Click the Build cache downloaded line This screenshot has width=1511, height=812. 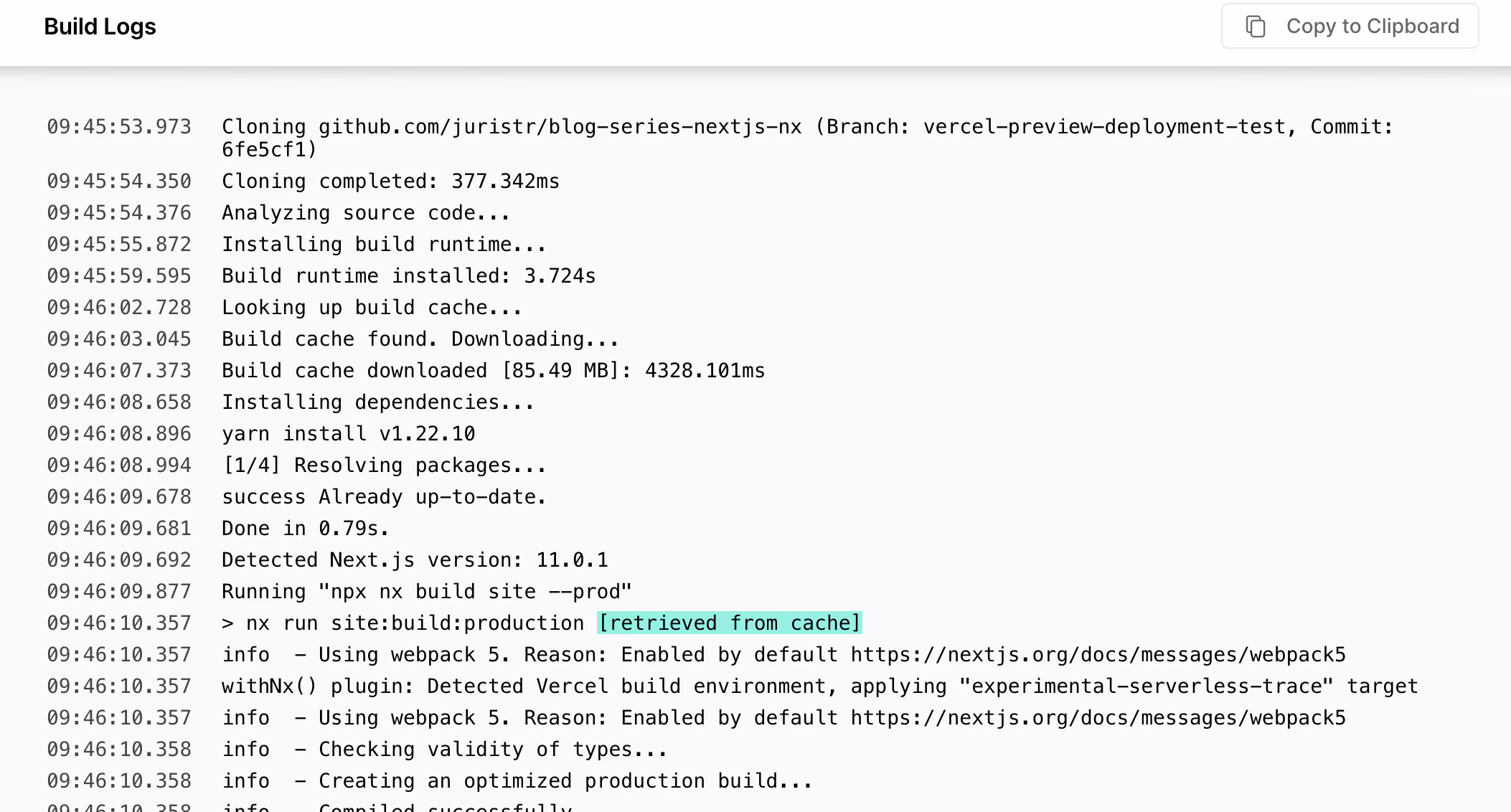(493, 370)
